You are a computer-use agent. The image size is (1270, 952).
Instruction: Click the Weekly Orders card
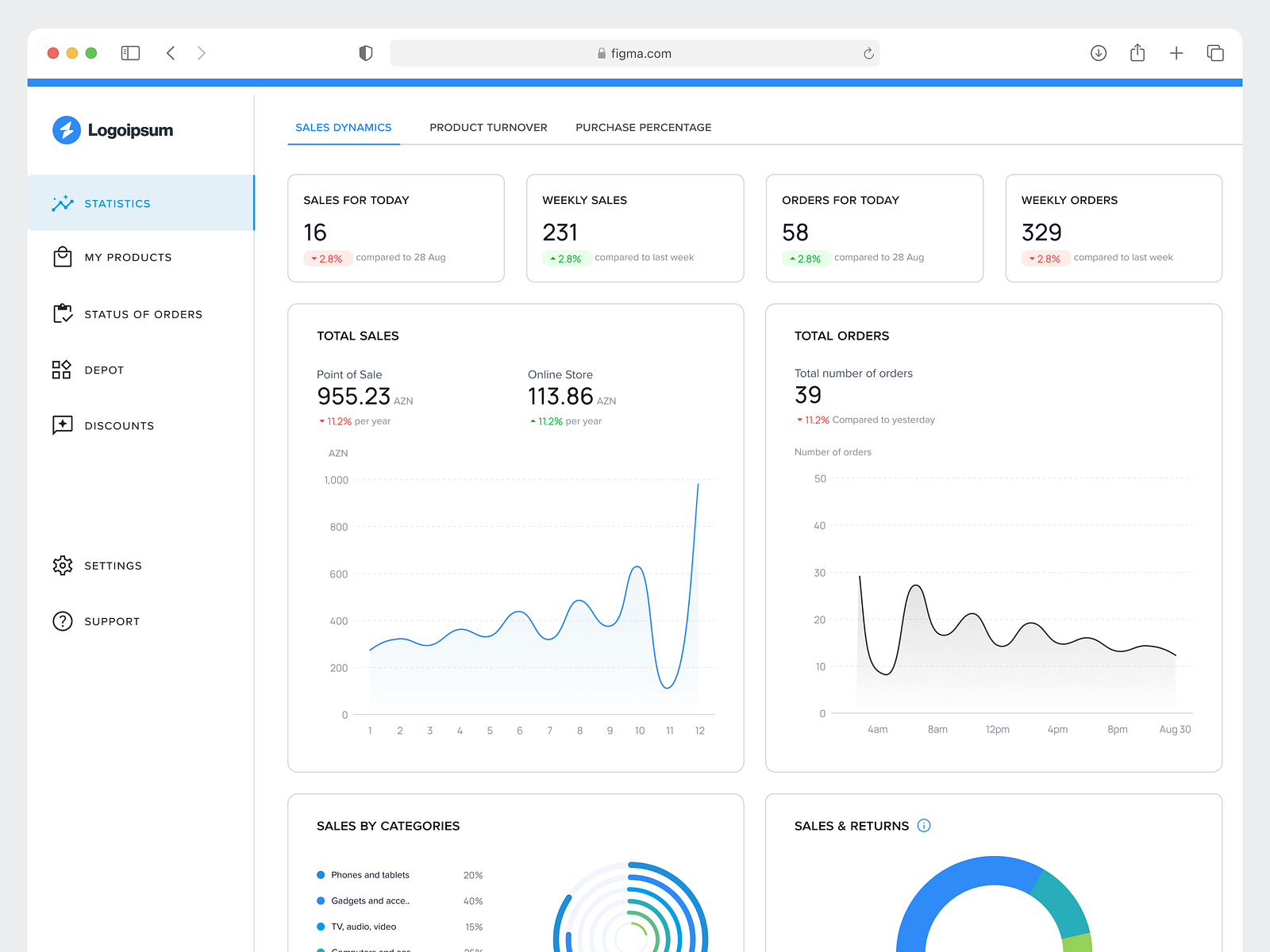pyautogui.click(x=1114, y=228)
